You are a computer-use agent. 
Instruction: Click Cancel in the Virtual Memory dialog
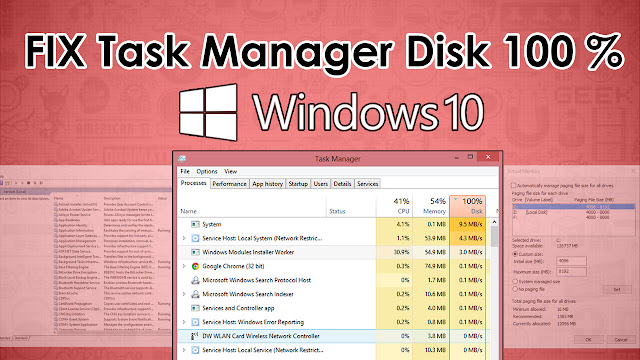pos(621,340)
